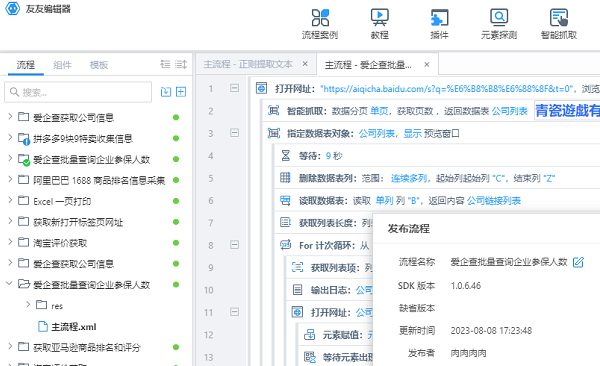Click the 友友编辑器 app logo
600x366 pixels.
coord(13,8)
